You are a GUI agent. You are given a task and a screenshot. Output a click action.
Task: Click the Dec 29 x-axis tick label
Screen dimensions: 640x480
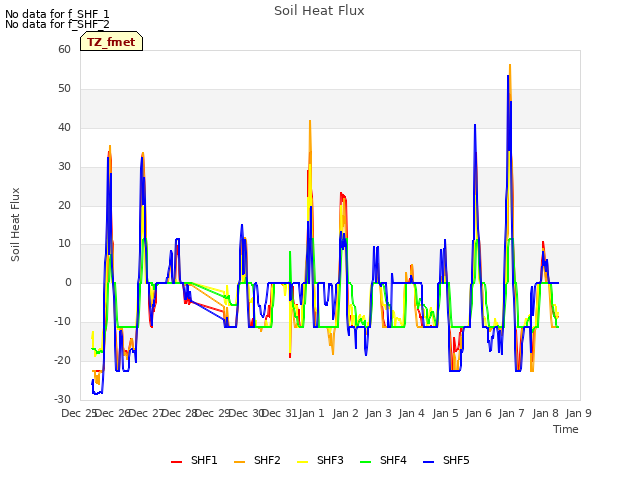(x=212, y=413)
